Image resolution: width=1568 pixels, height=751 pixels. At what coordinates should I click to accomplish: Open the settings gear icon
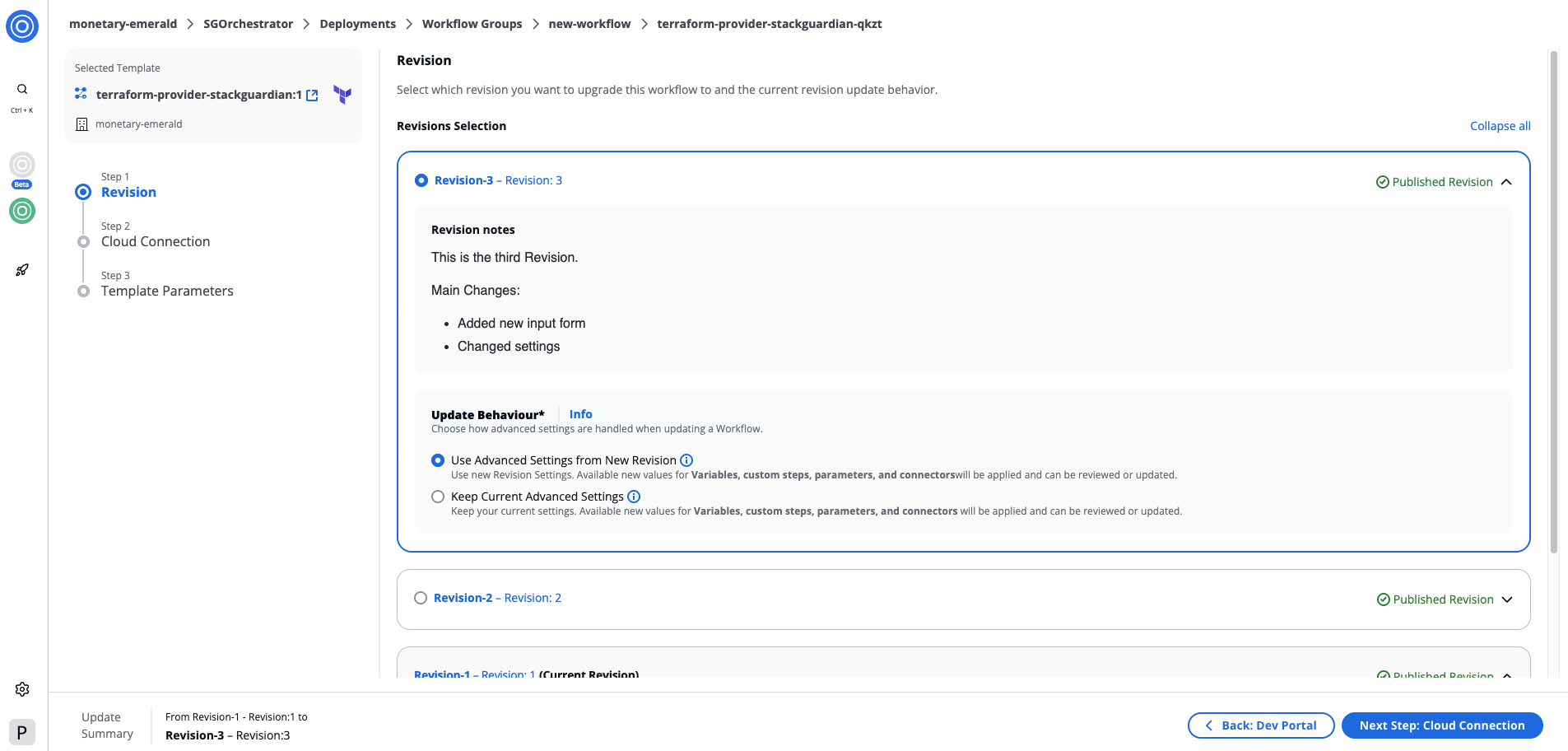click(x=22, y=689)
